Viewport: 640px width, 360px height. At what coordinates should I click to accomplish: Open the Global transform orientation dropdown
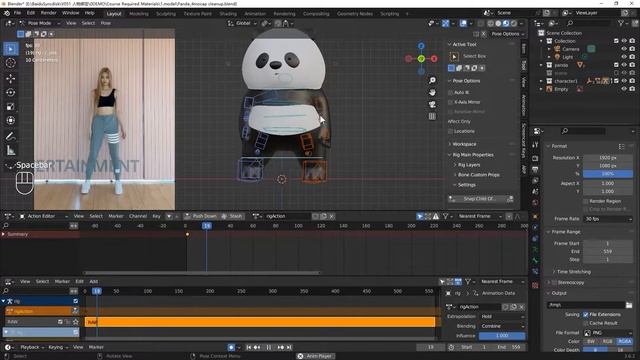coord(243,23)
